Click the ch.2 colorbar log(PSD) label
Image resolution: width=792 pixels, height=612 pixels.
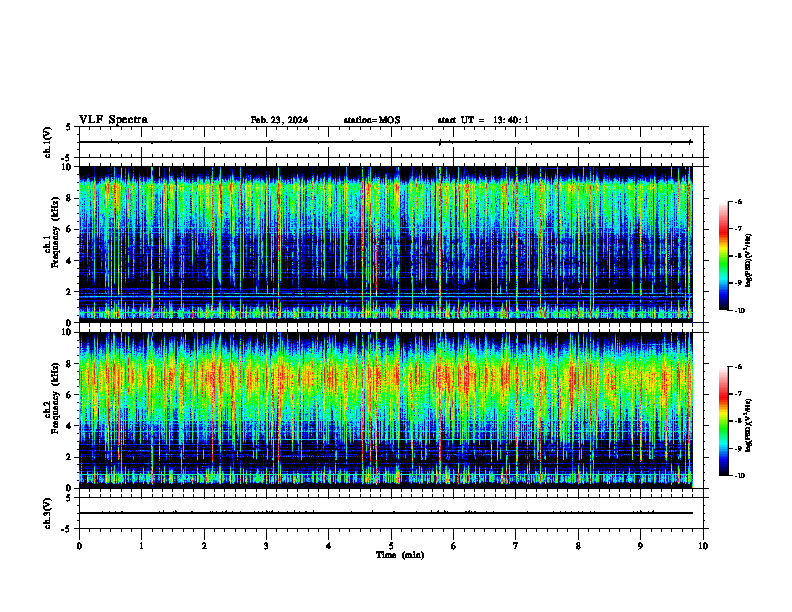[749, 426]
